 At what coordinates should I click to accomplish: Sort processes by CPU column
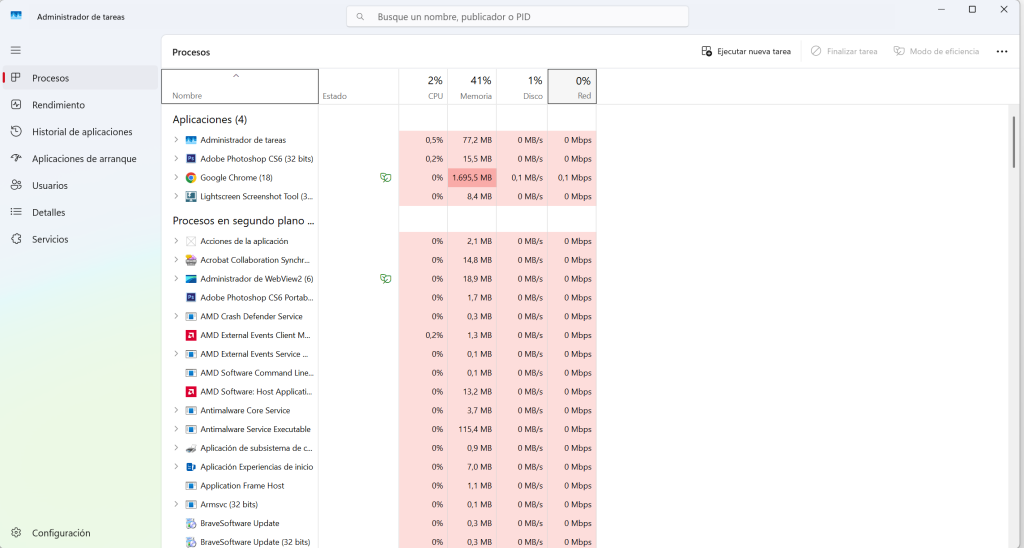point(423,86)
